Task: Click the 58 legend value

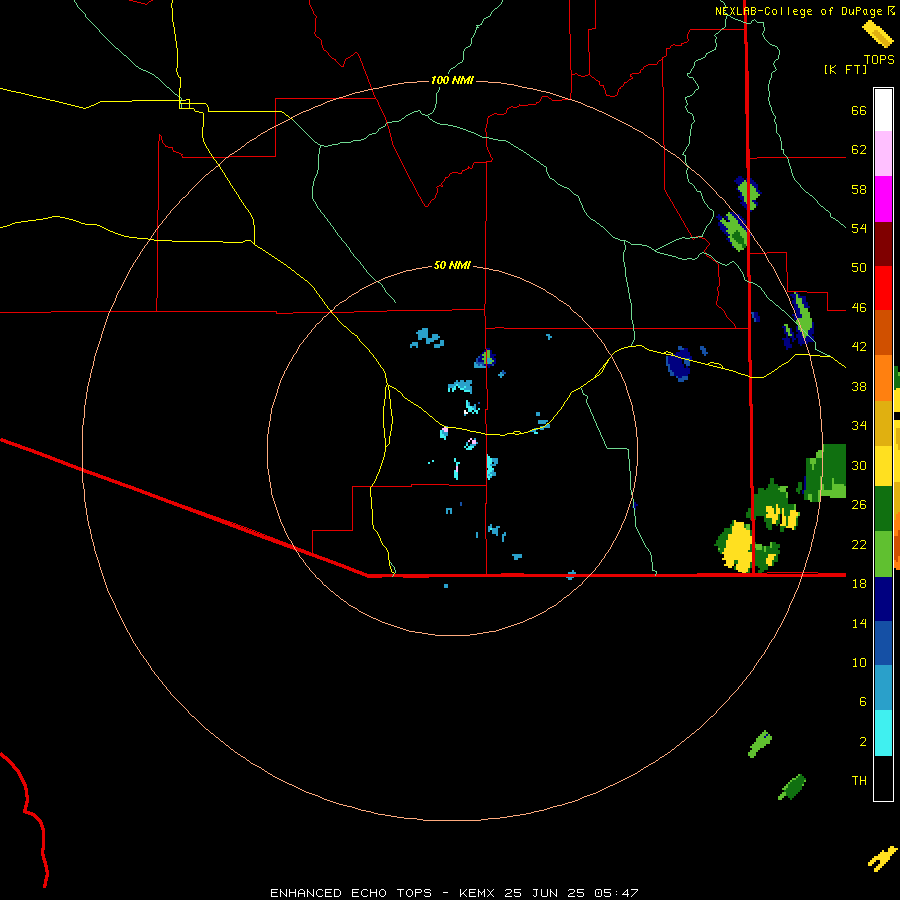Action: click(x=859, y=189)
